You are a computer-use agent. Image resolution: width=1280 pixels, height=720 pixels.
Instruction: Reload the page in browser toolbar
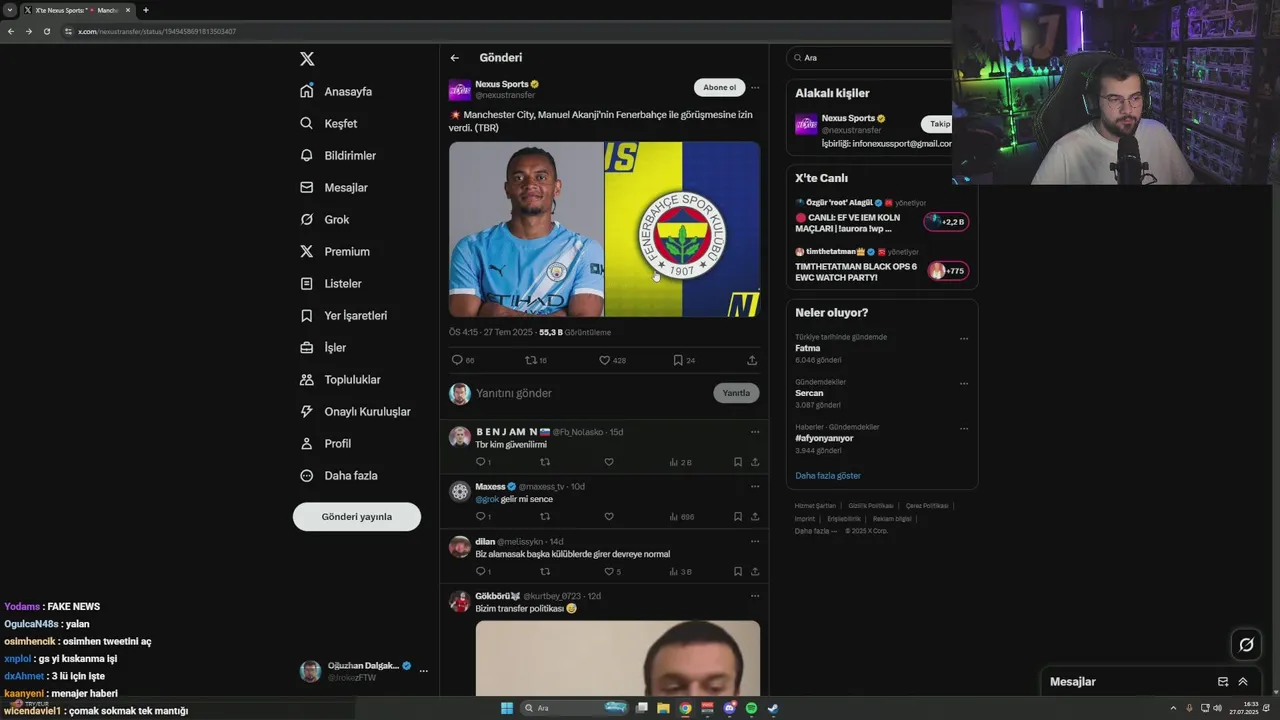pyautogui.click(x=46, y=31)
